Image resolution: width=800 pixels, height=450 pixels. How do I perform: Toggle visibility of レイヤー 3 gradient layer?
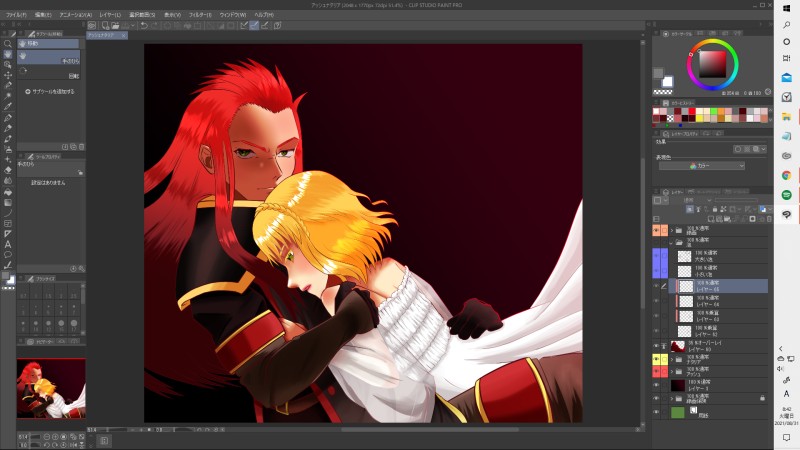click(x=656, y=385)
